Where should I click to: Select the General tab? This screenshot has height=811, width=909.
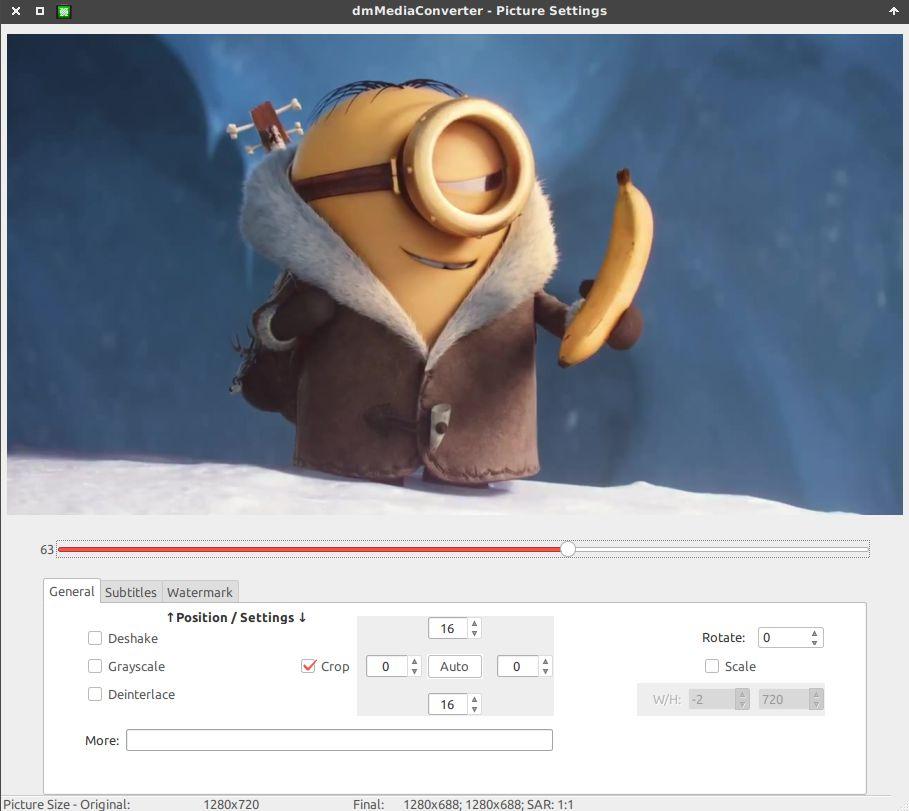[x=71, y=591]
